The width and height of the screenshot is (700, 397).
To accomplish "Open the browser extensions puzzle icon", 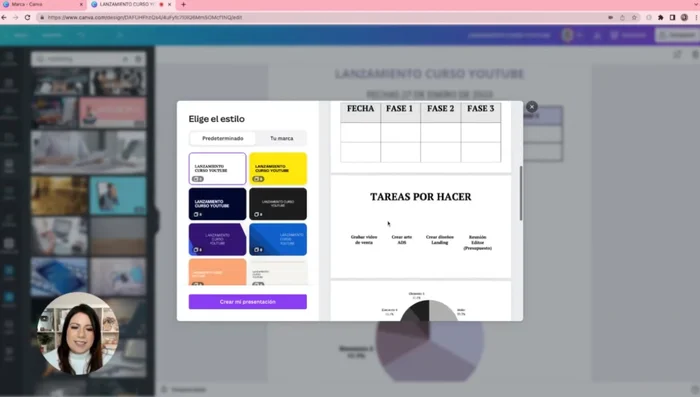I will 661,17.
